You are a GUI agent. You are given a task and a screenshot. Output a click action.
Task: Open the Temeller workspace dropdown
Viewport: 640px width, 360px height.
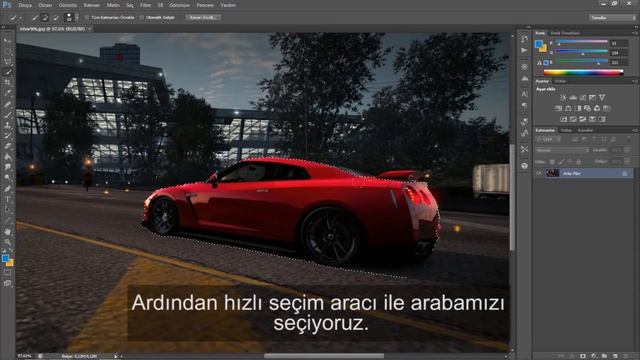click(x=613, y=18)
